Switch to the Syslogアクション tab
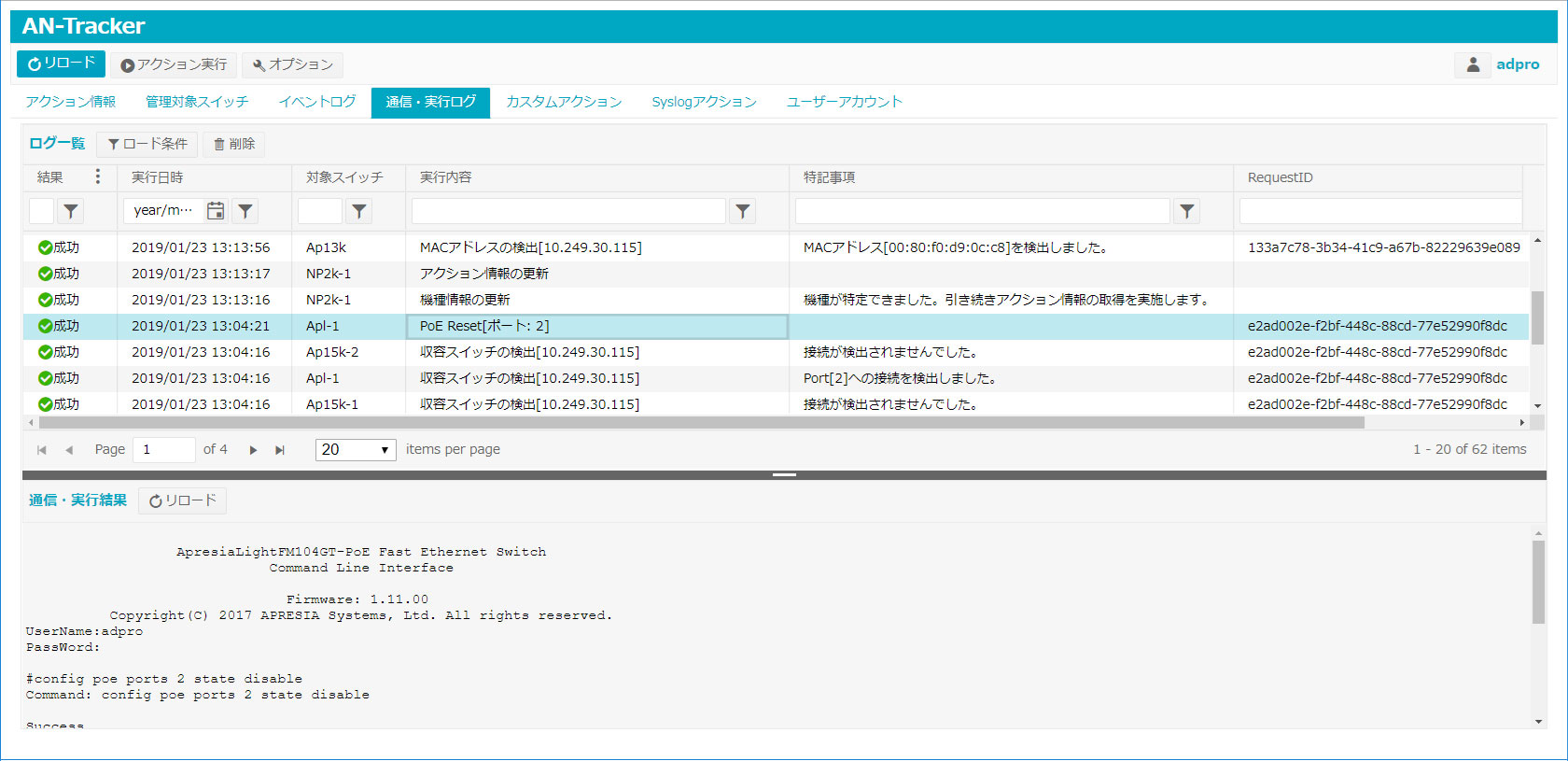 click(704, 102)
